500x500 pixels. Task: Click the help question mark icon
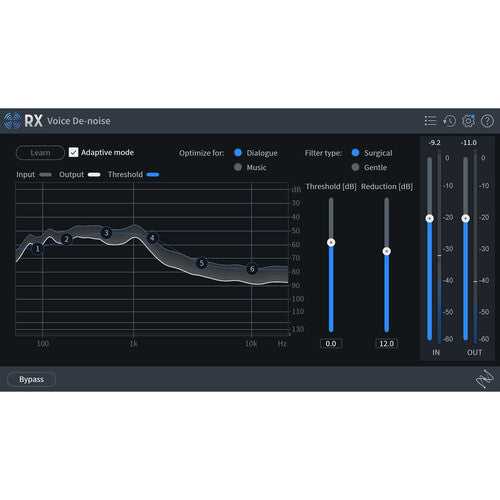click(487, 121)
